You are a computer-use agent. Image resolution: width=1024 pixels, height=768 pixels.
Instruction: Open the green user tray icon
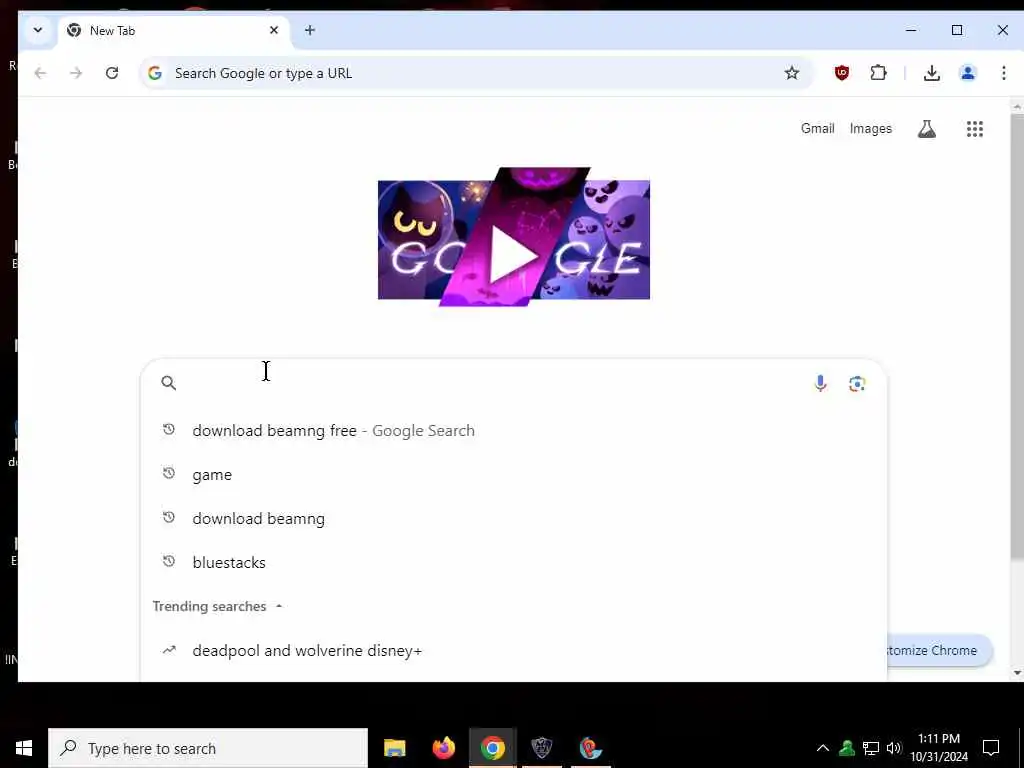coord(847,748)
